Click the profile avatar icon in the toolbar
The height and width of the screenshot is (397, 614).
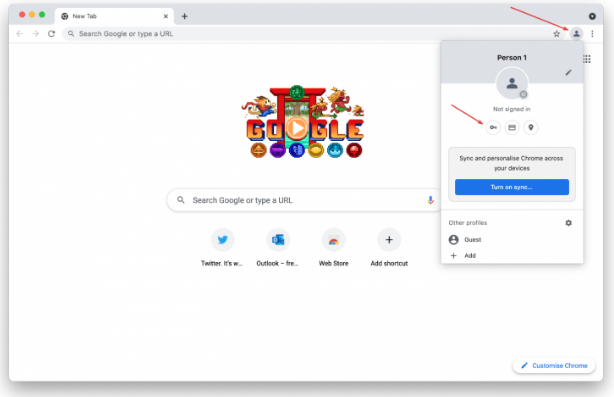coord(576,34)
